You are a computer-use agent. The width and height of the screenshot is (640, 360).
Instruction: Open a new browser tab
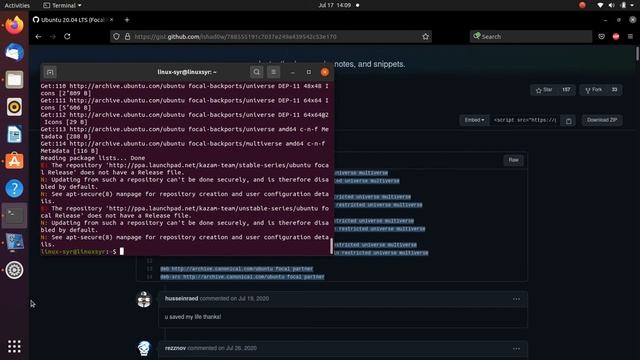127,20
